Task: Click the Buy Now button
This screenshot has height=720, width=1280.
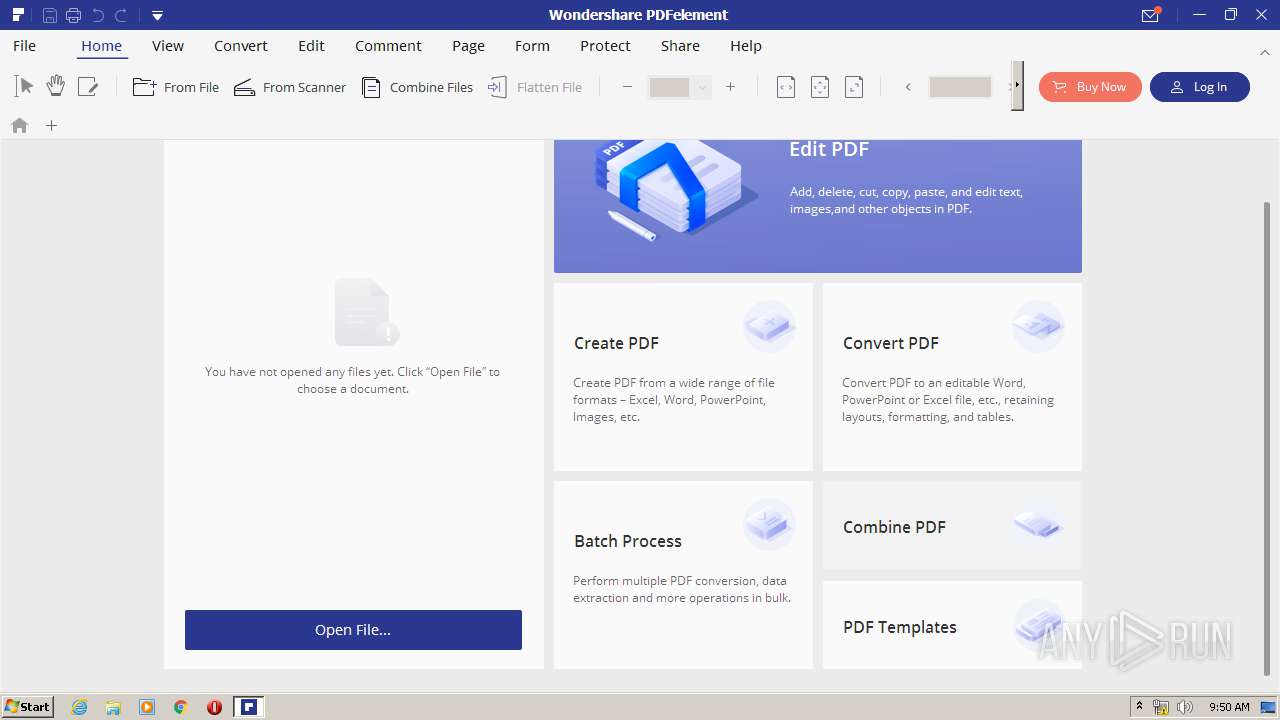Action: pos(1090,87)
